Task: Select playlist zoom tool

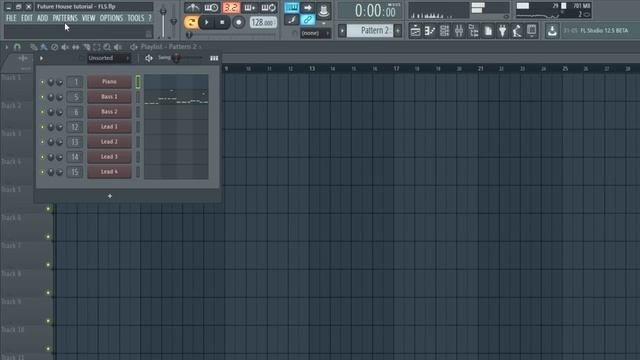Action: 107,47
